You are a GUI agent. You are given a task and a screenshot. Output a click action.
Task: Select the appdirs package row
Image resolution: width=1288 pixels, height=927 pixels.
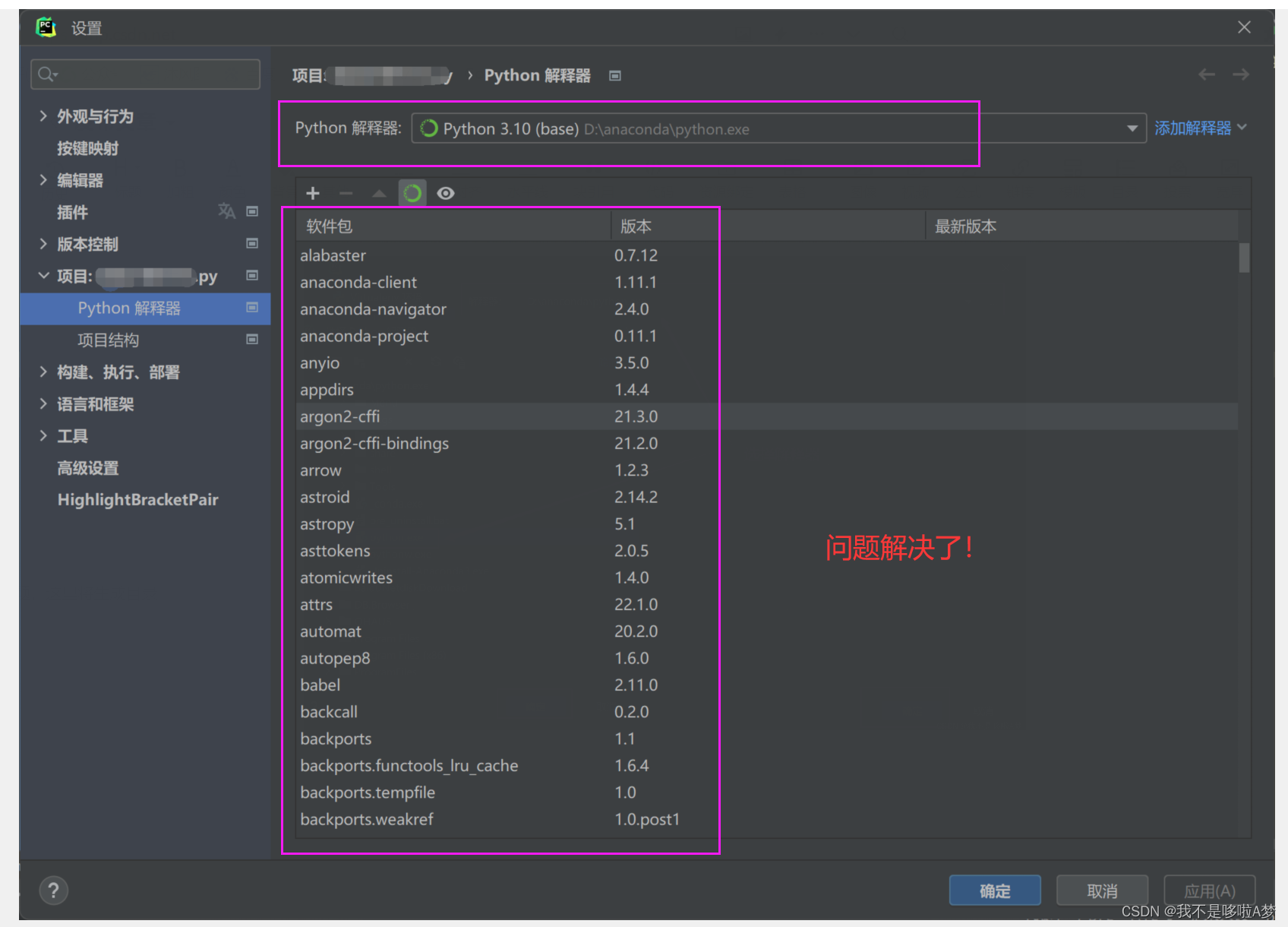click(767, 390)
